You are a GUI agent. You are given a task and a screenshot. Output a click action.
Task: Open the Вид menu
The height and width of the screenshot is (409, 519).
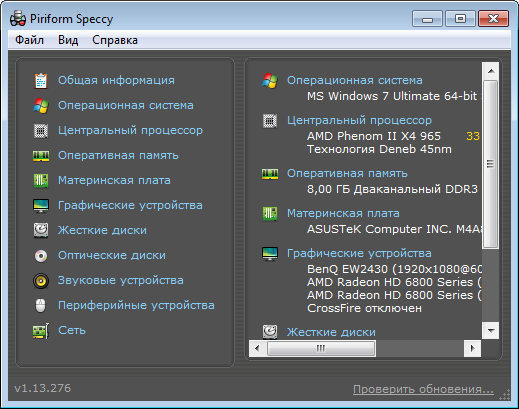[x=68, y=40]
